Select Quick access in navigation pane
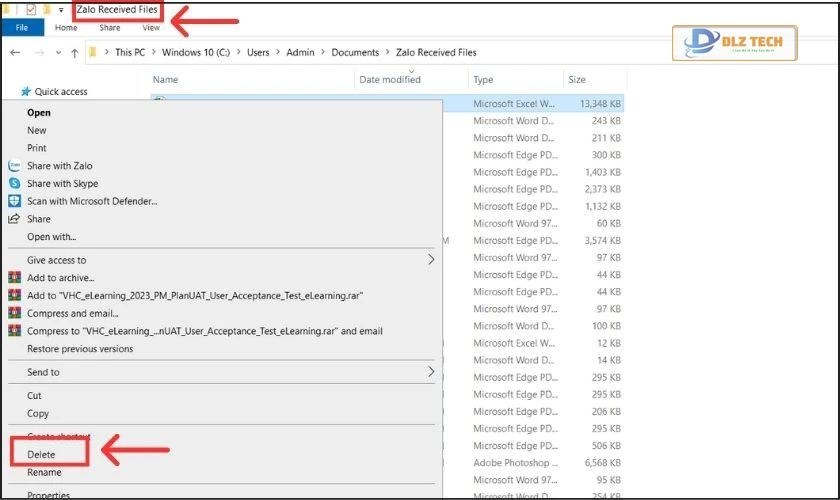 click(x=61, y=92)
